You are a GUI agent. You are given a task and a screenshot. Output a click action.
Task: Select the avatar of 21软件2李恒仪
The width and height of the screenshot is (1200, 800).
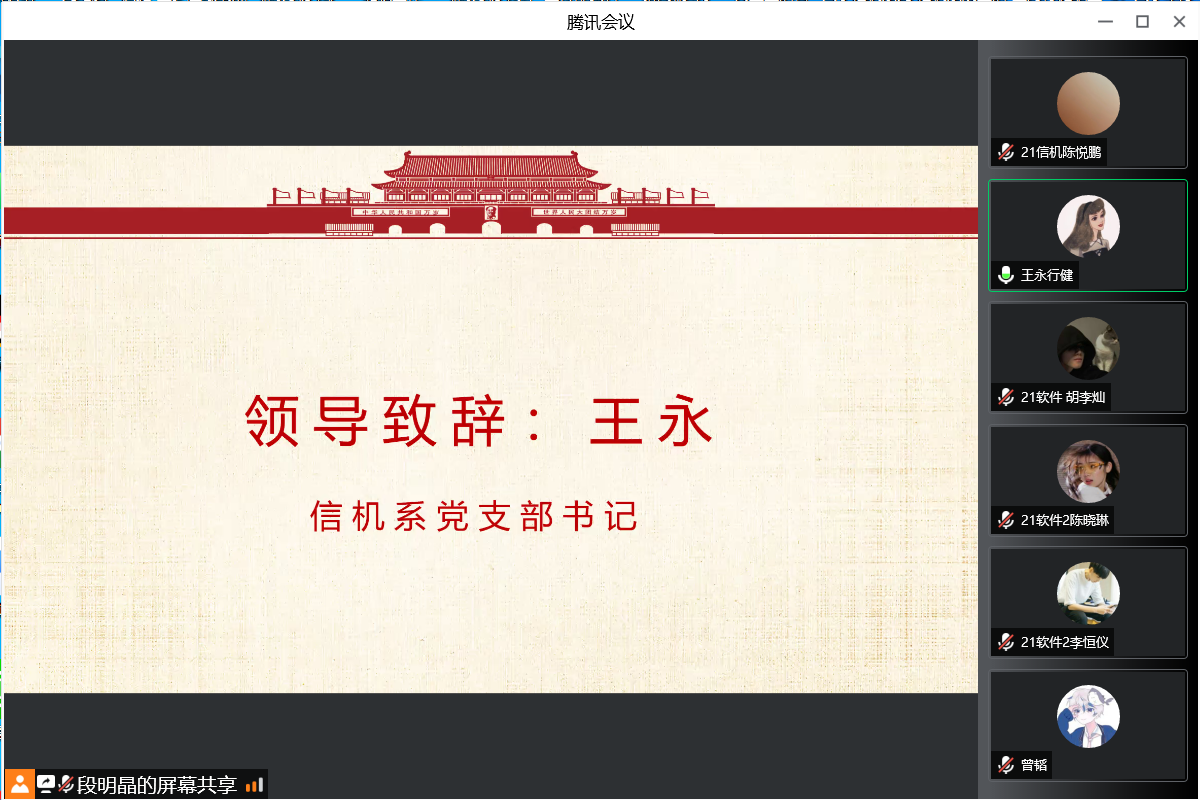pos(1088,593)
